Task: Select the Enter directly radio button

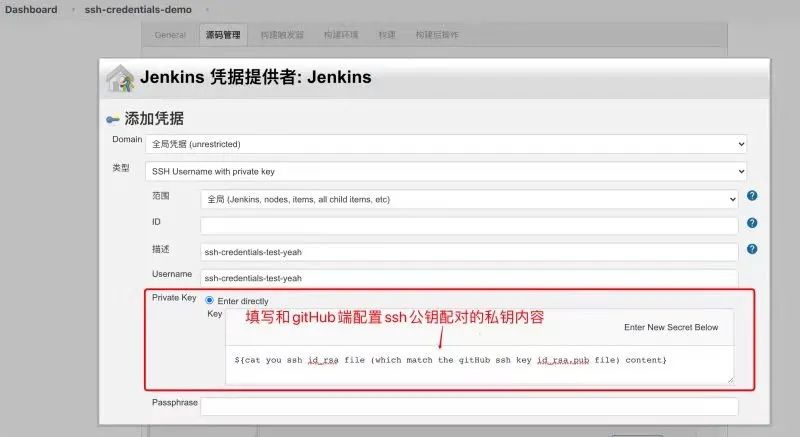Action: (x=209, y=300)
